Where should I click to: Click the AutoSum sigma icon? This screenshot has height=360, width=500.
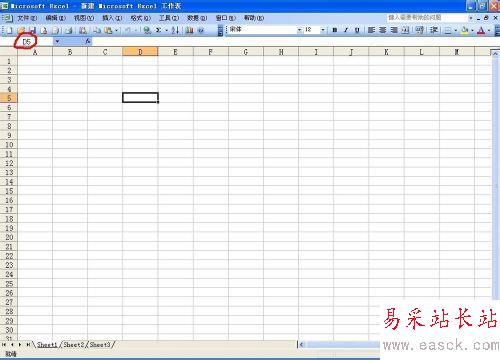[x=159, y=30]
